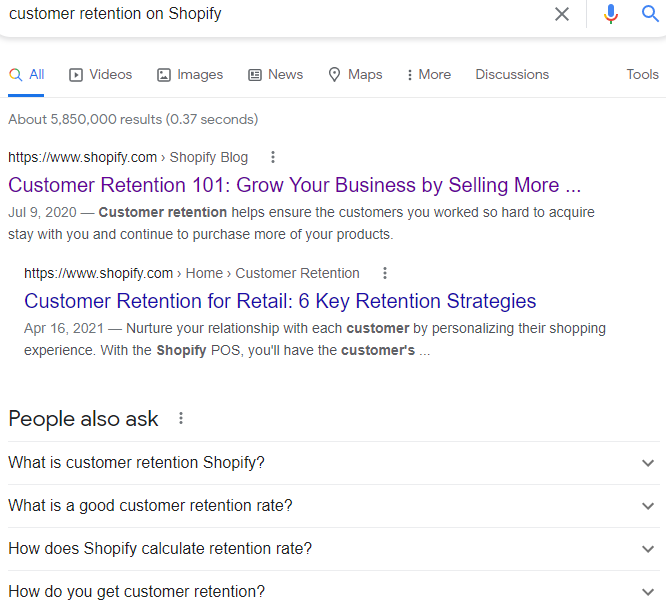The height and width of the screenshot is (612, 666).
Task: Clear the search query with X icon
Action: (x=562, y=14)
